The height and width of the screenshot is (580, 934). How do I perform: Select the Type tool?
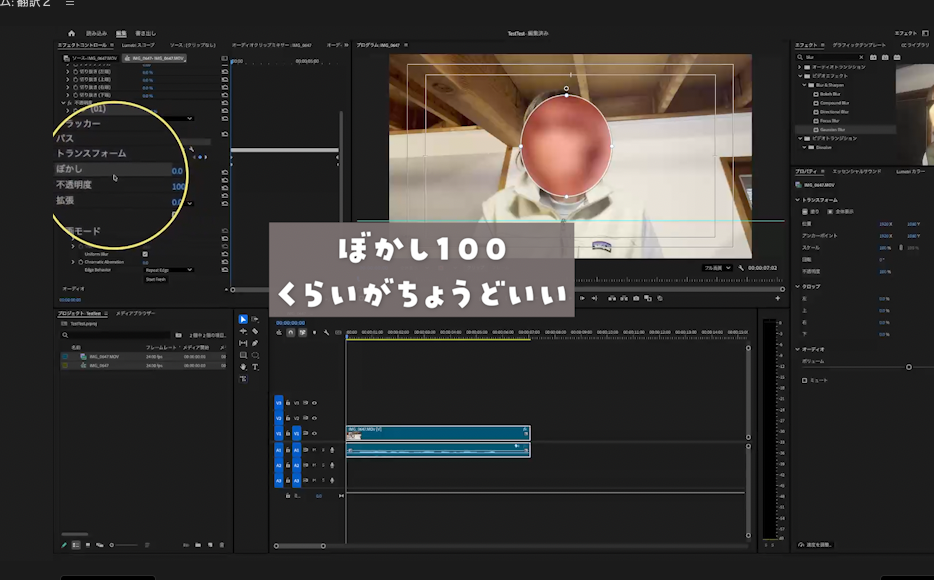(255, 367)
